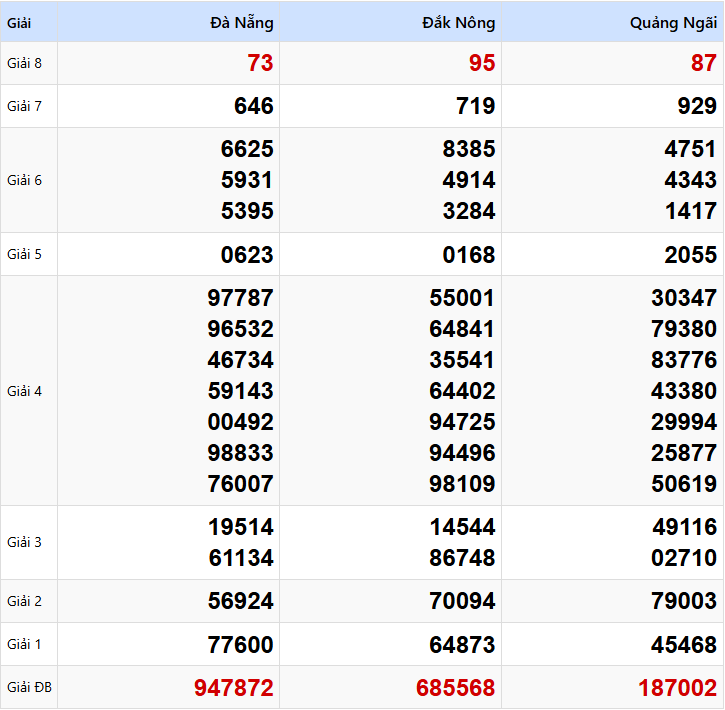Select Giải 1 result 64873
Screen dimensions: 725x710
click(x=462, y=644)
